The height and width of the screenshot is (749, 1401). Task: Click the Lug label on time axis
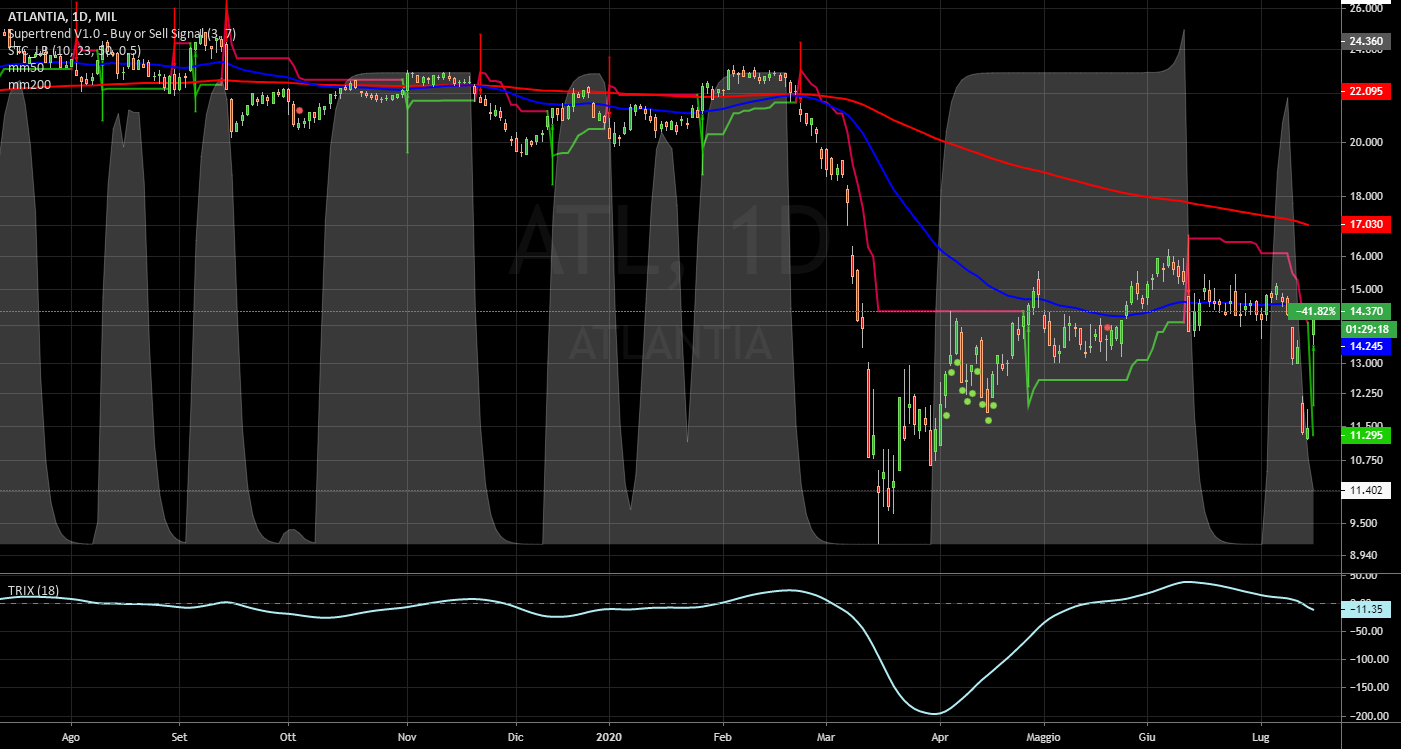click(x=1260, y=736)
